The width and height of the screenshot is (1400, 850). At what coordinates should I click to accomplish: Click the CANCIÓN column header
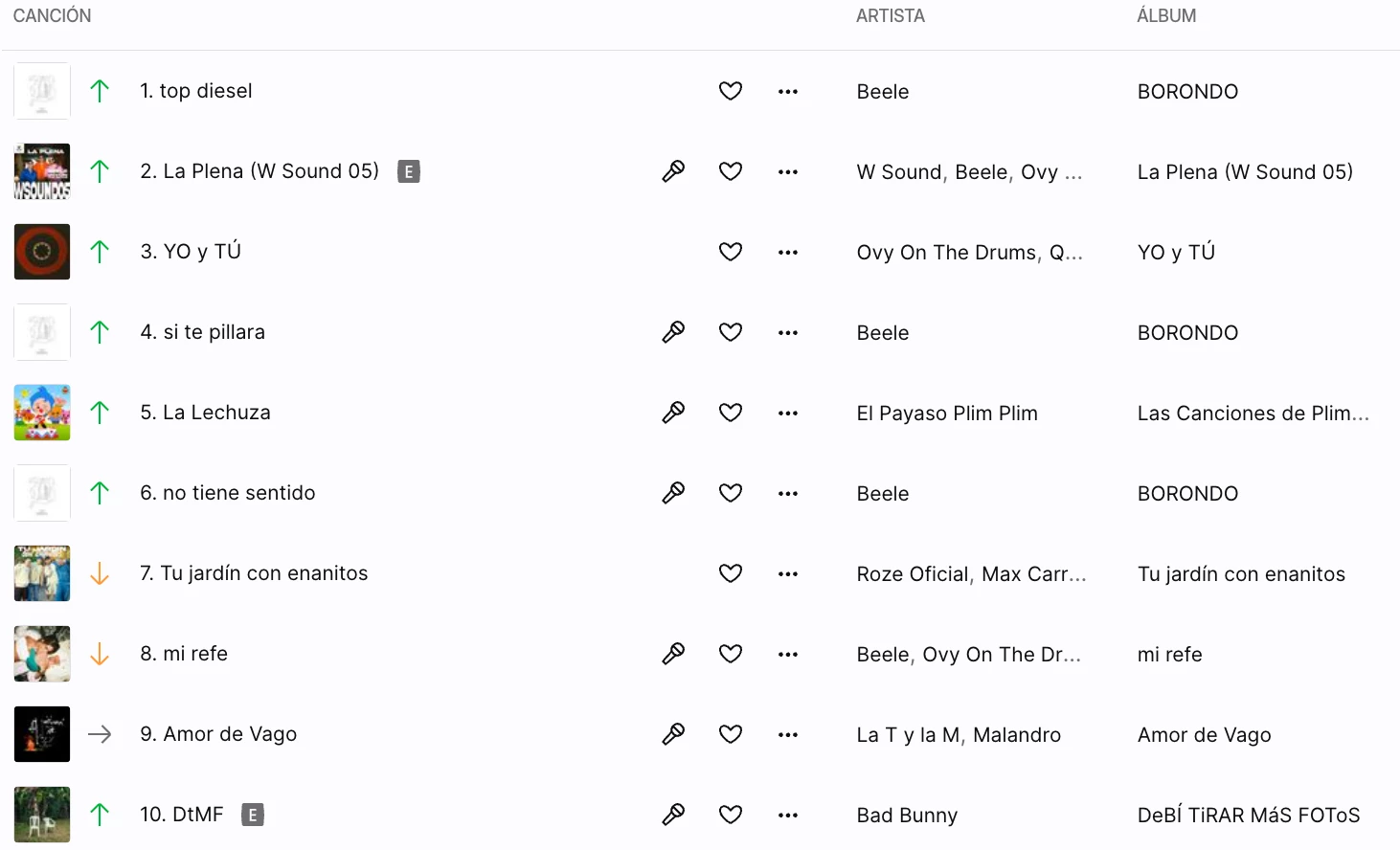tap(53, 16)
